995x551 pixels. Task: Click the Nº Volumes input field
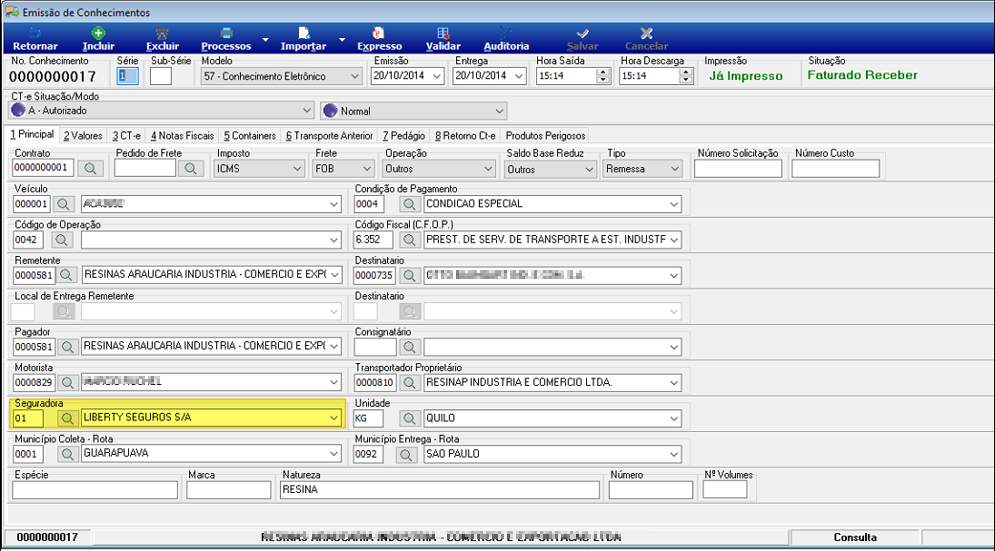pos(725,490)
